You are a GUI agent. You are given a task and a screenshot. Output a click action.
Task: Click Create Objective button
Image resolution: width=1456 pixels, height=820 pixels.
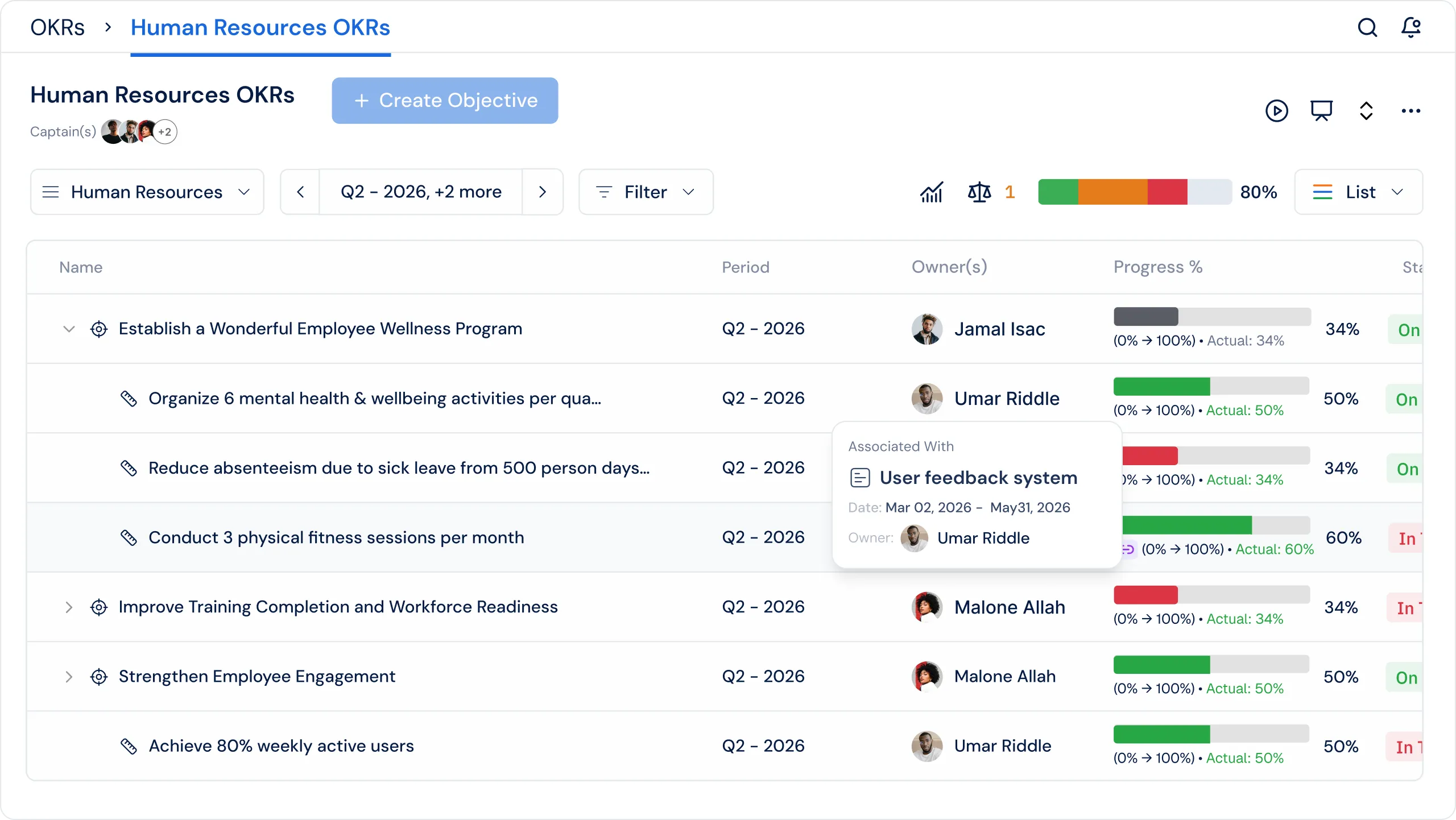point(445,101)
